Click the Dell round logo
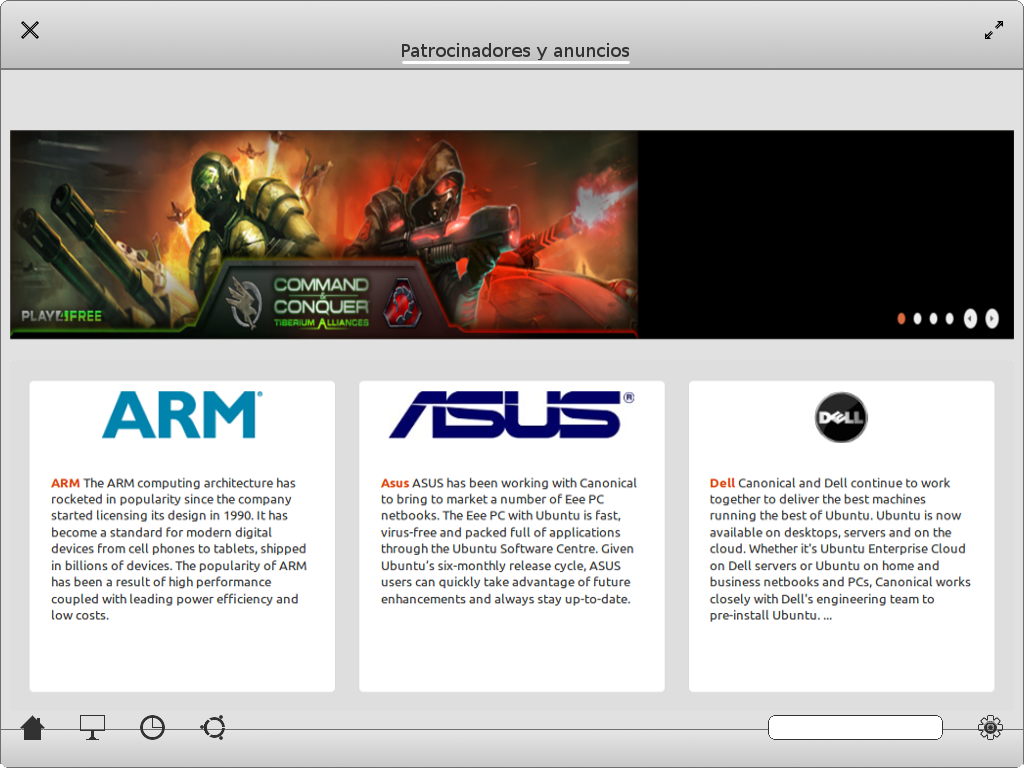This screenshot has height=768, width=1024. click(x=841, y=417)
